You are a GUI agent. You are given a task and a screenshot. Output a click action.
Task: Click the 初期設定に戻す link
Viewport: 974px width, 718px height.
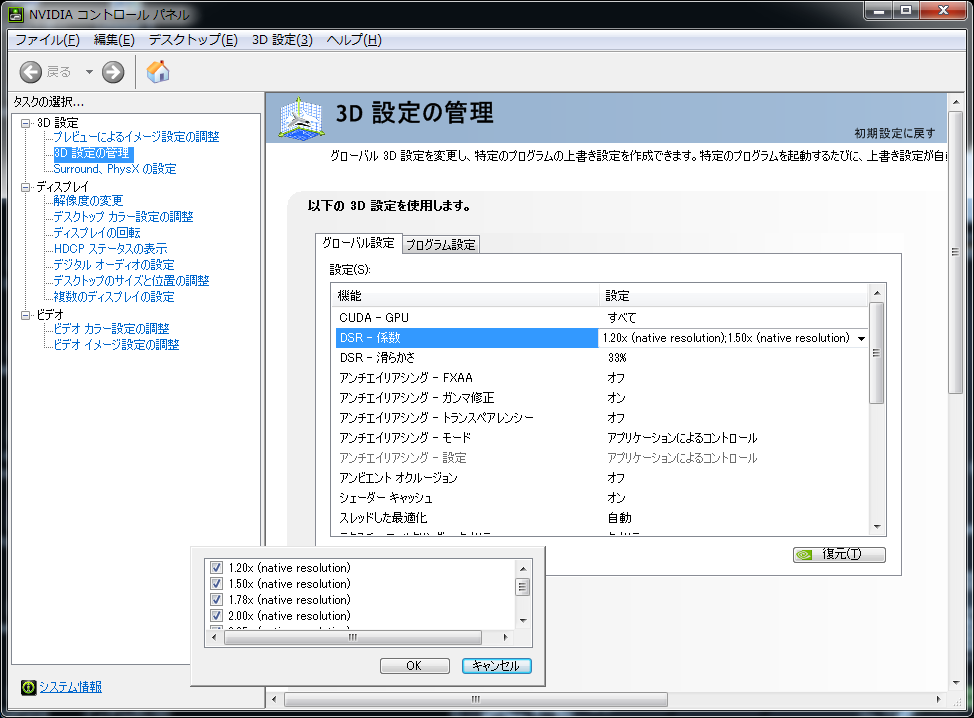point(894,133)
